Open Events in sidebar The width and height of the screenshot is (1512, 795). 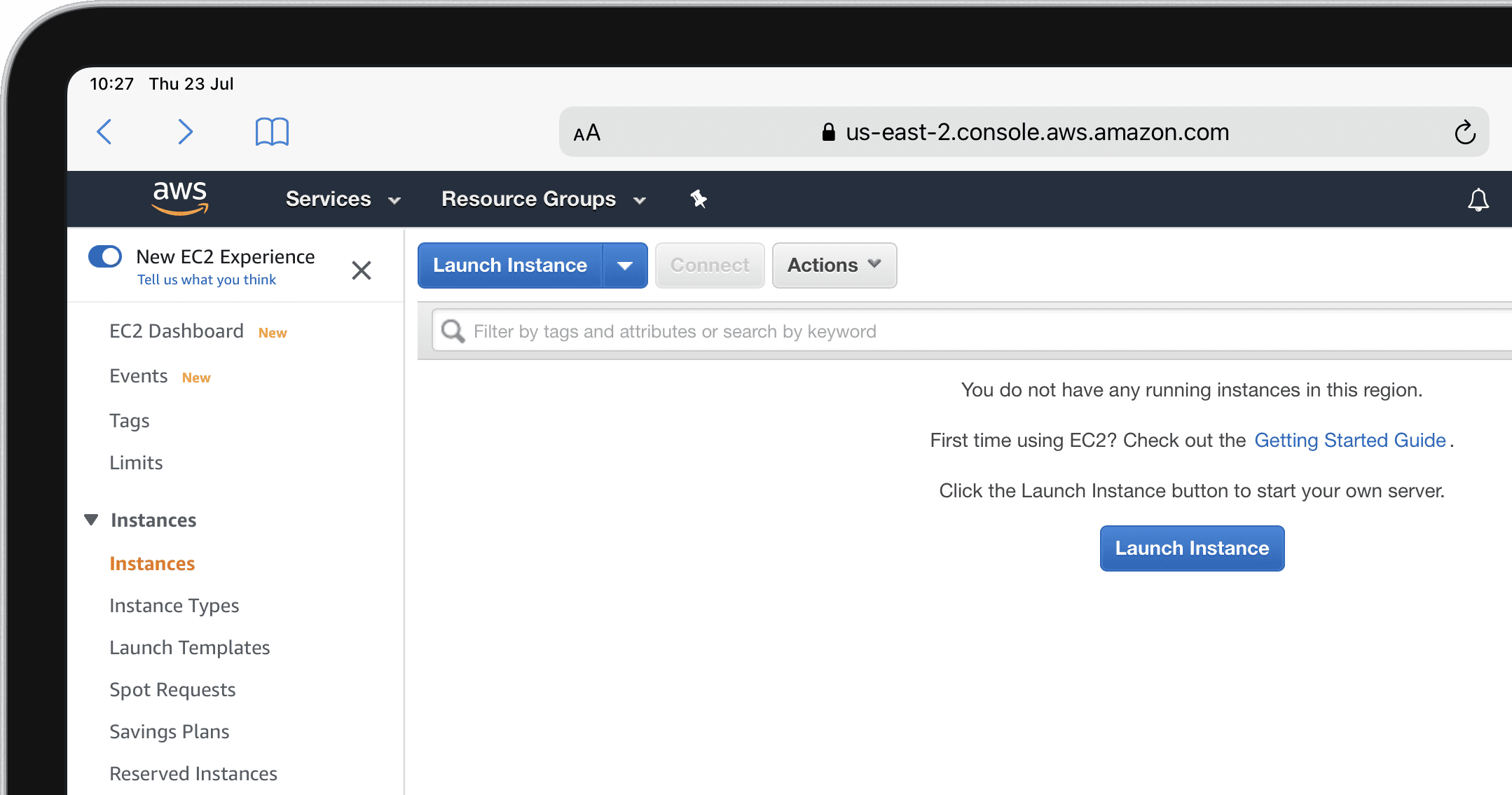click(139, 376)
